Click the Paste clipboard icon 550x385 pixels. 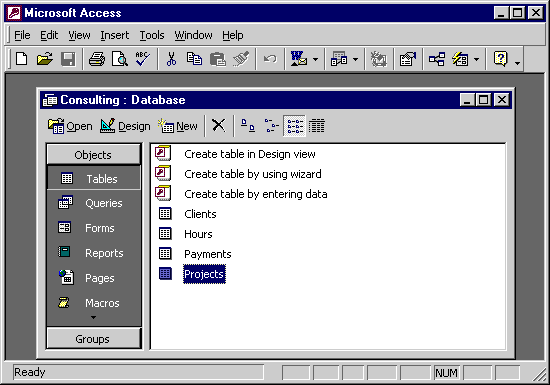tap(217, 59)
